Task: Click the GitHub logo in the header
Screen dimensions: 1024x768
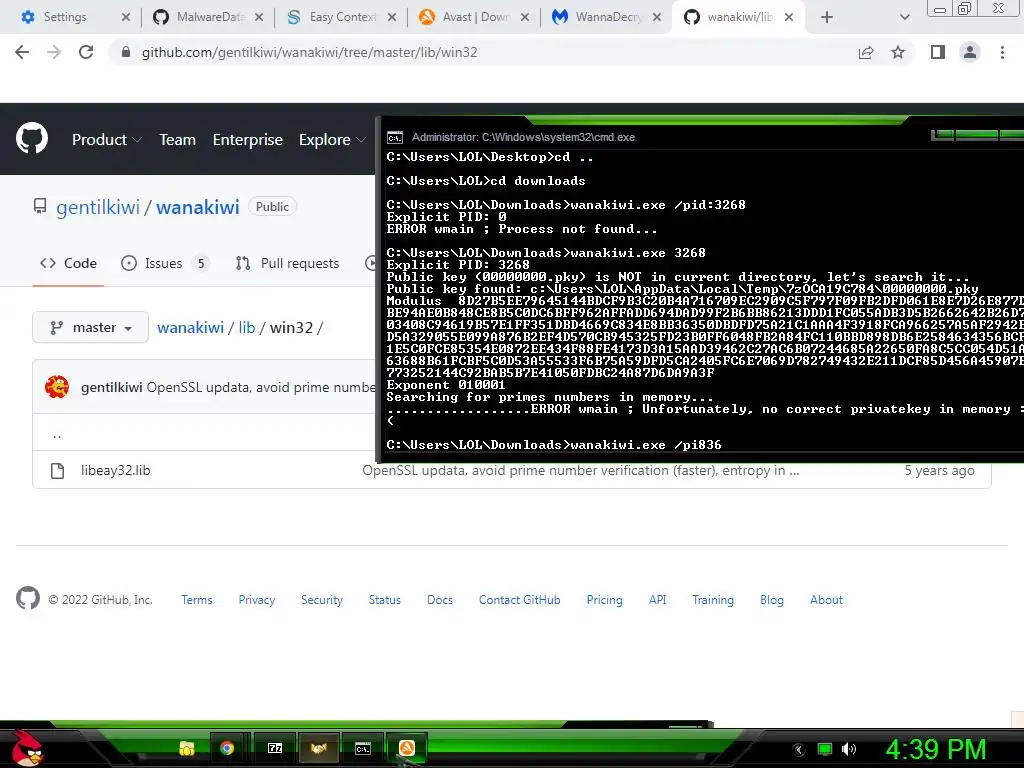Action: point(32,138)
